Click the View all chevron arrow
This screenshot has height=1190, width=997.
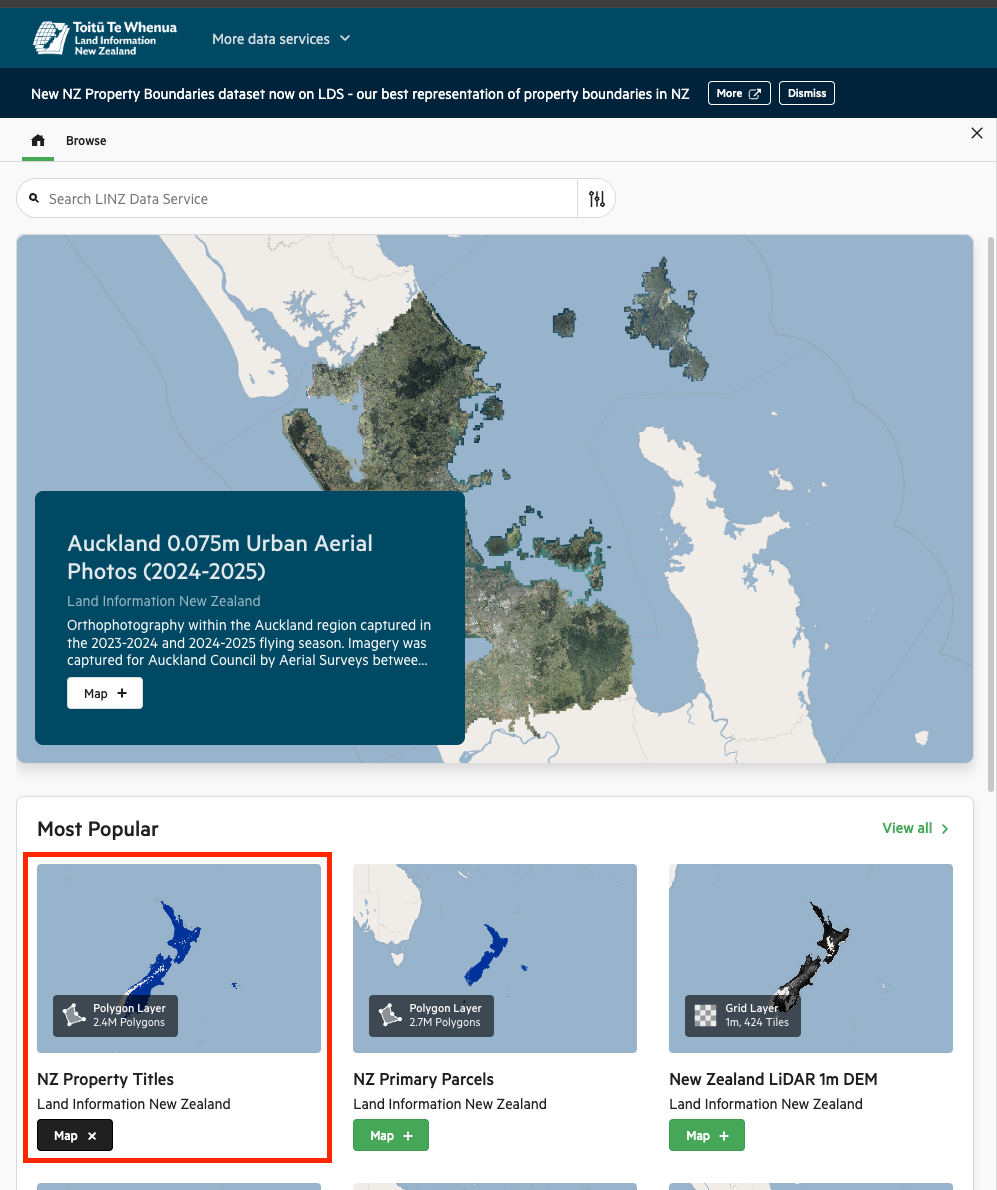click(945, 829)
